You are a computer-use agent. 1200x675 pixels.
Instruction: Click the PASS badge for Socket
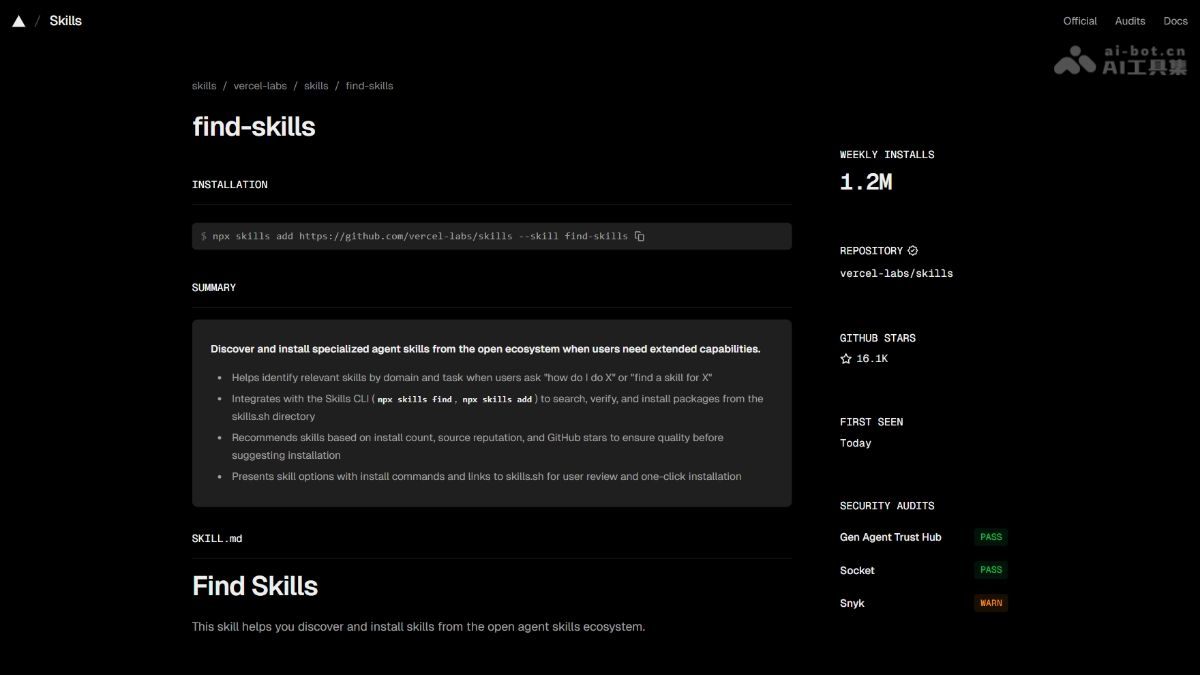991,570
